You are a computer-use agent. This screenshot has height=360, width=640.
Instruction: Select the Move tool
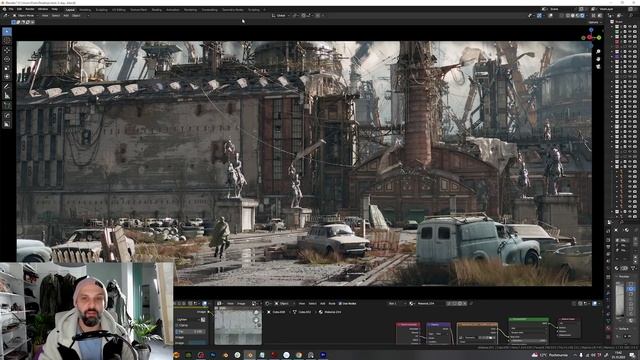[x=7, y=50]
